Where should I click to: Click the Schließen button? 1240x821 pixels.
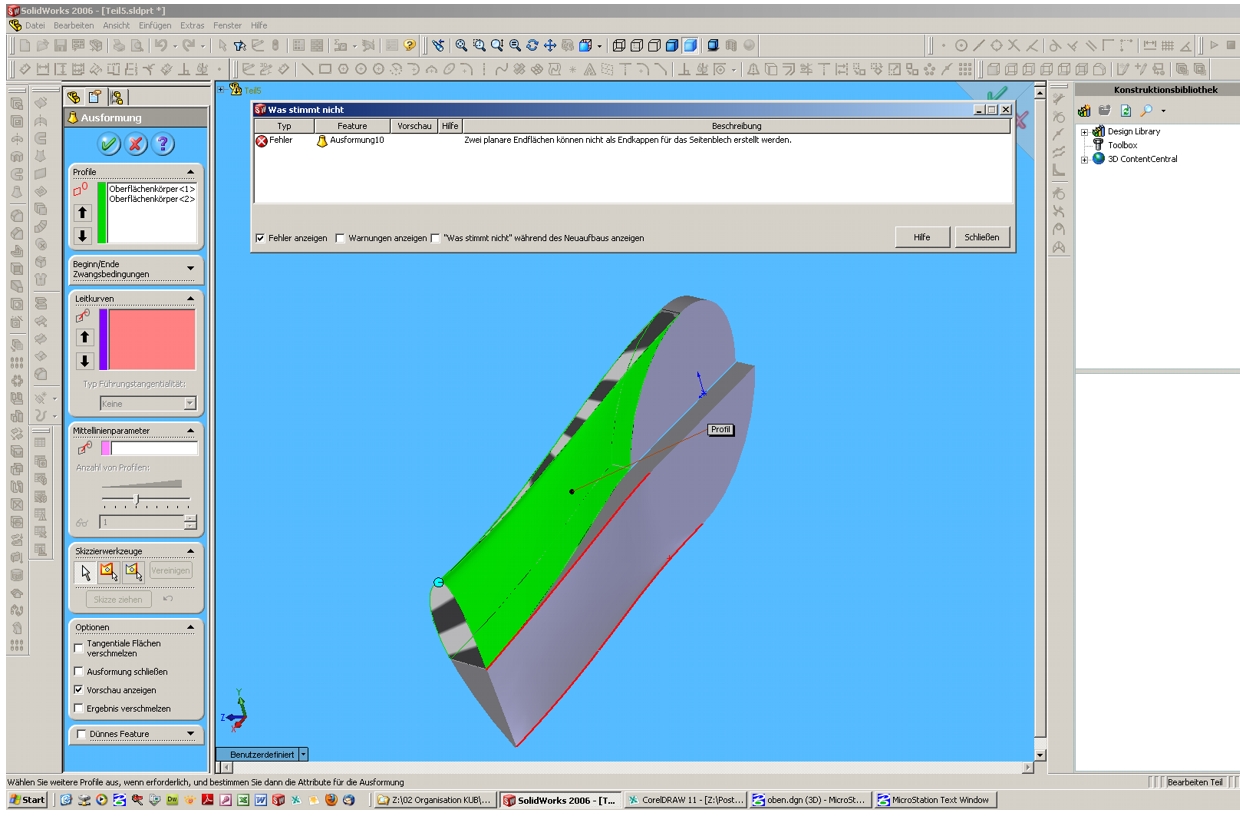pos(982,237)
